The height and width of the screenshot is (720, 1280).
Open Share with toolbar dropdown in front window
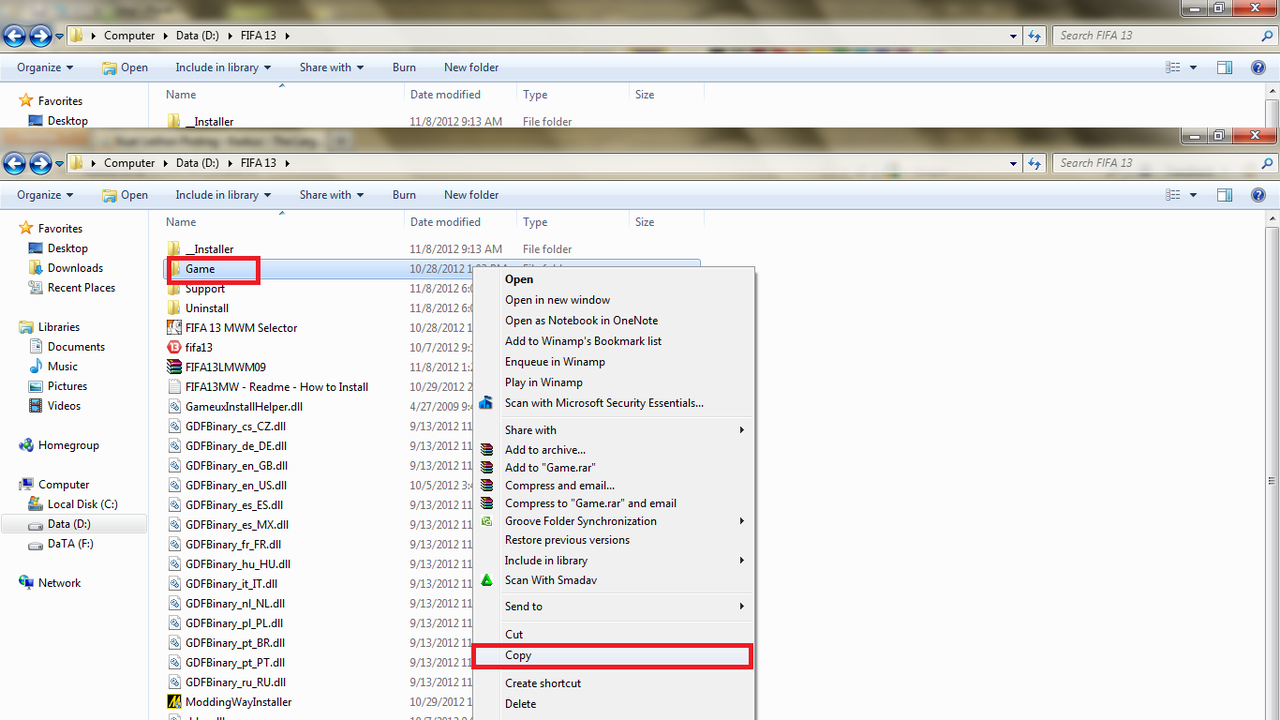coord(331,195)
